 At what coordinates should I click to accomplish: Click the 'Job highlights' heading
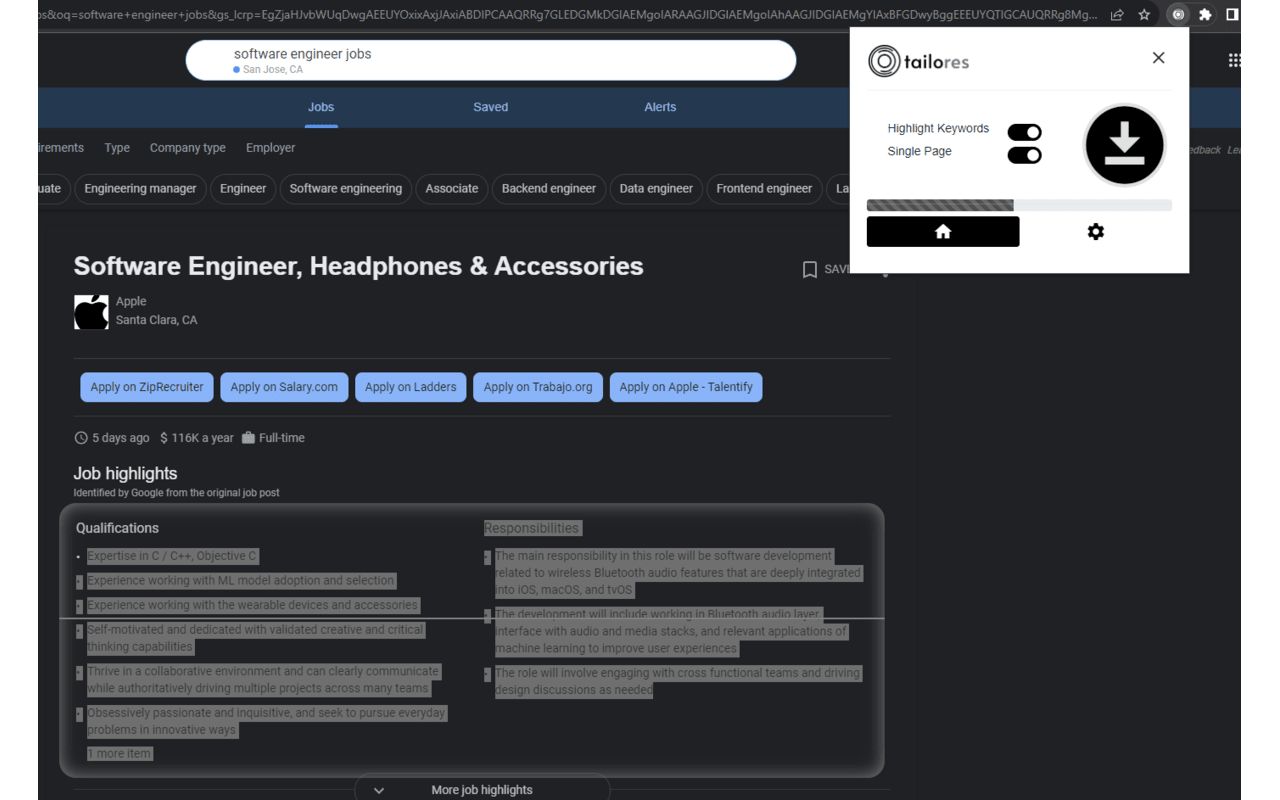point(125,473)
